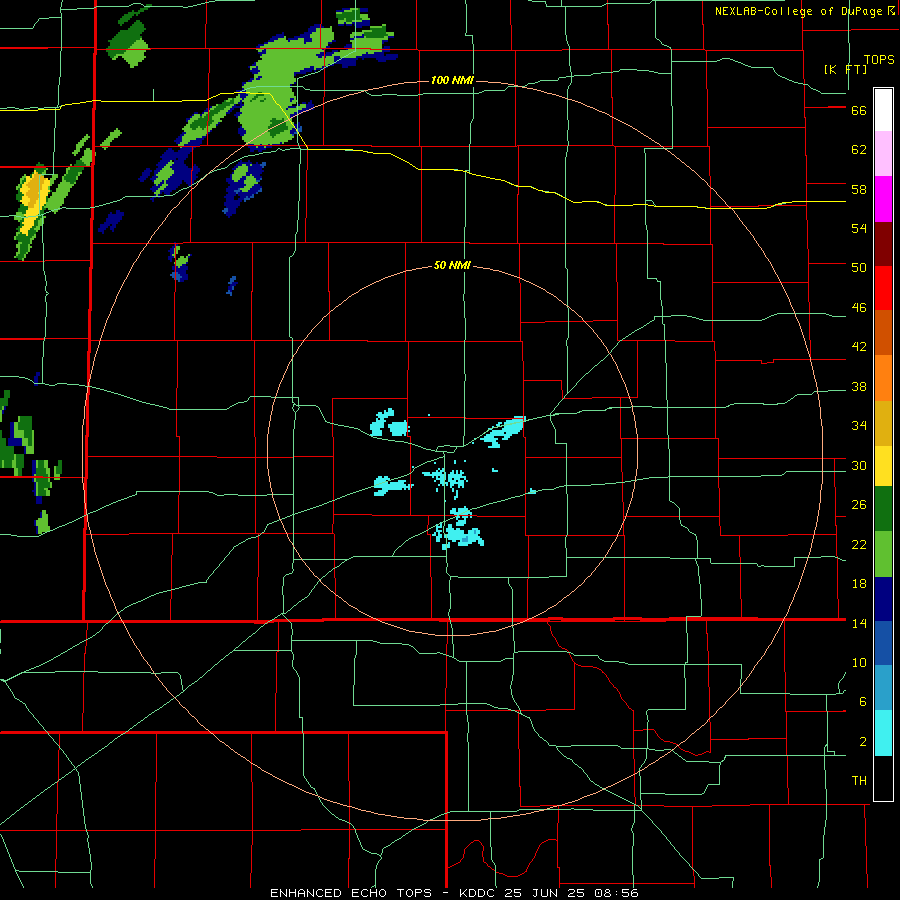Click the white top color swatch above 66
The height and width of the screenshot is (900, 900).
pyautogui.click(x=883, y=110)
